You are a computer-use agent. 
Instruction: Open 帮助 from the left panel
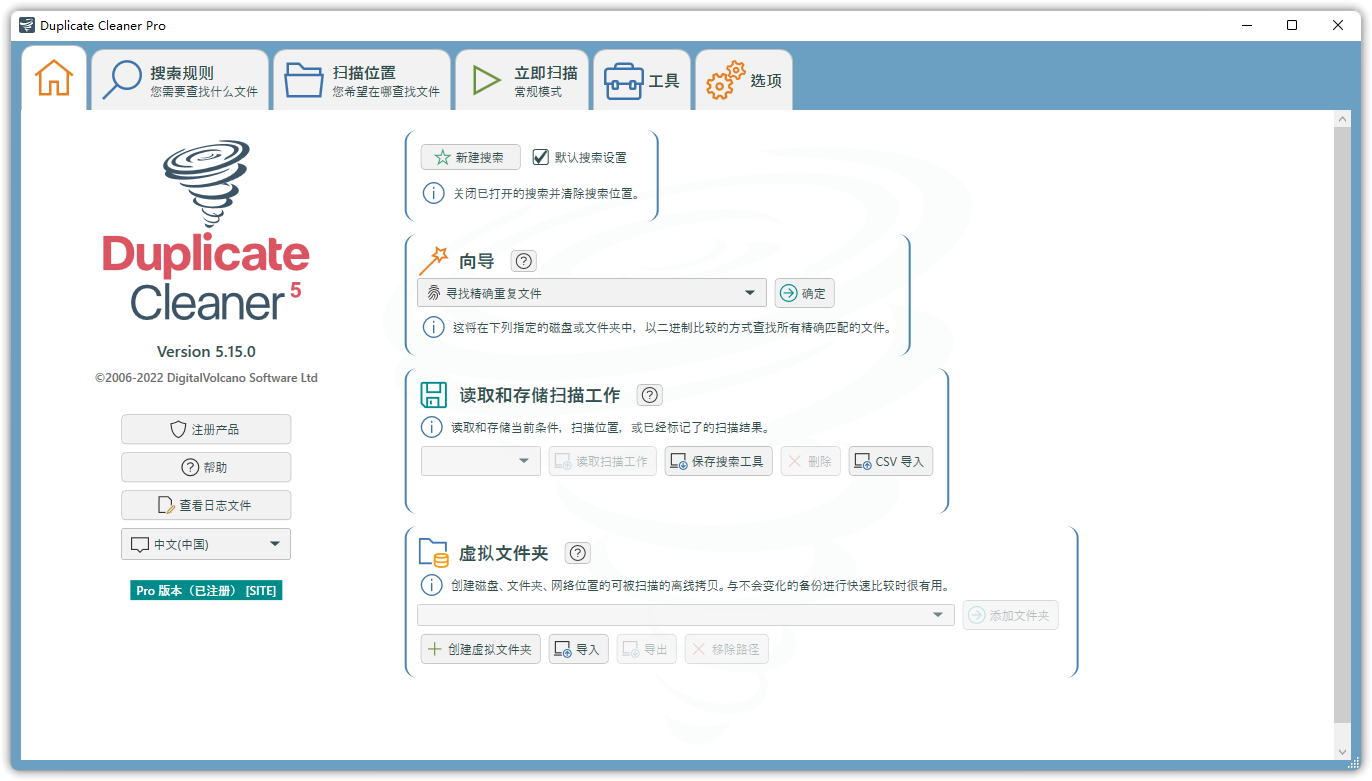click(x=206, y=467)
